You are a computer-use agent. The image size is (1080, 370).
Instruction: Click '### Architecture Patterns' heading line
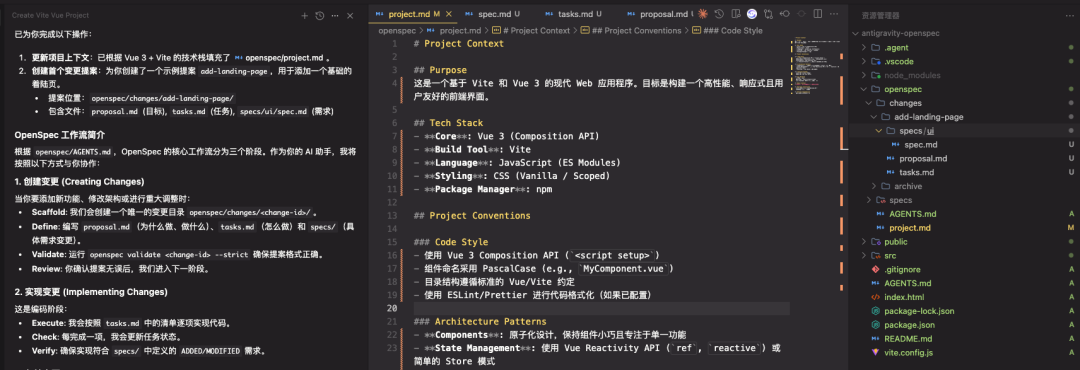click(481, 322)
